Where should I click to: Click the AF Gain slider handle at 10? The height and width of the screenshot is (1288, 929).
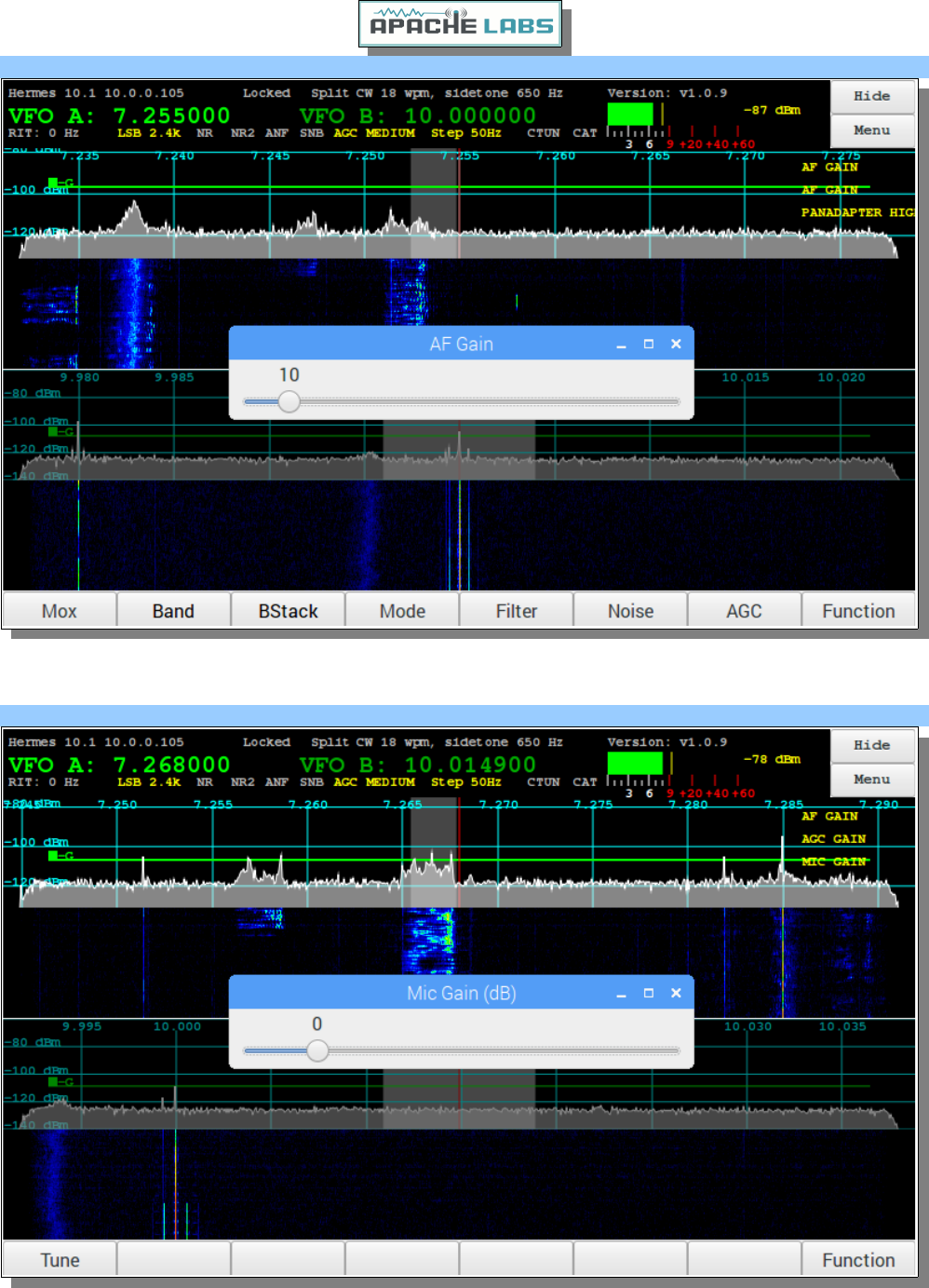(x=289, y=401)
